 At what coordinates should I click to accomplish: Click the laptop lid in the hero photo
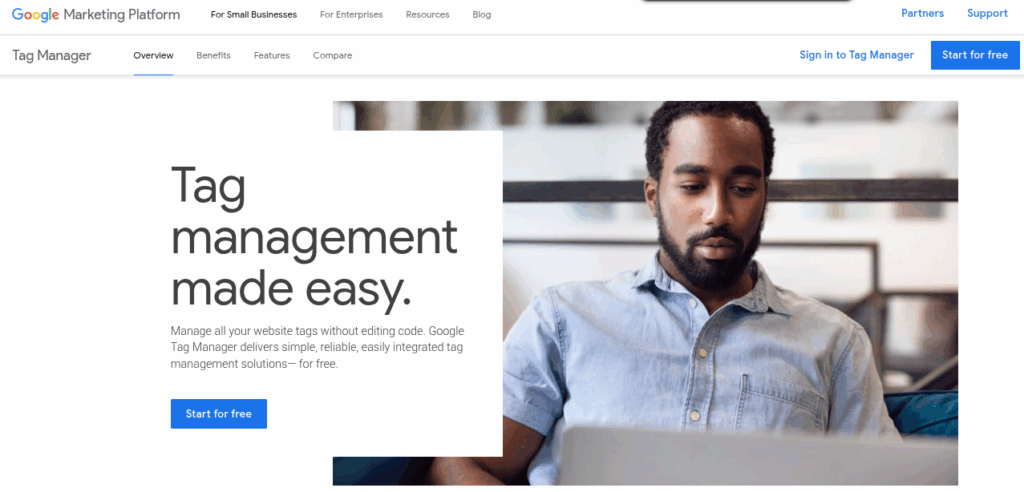pyautogui.click(x=758, y=455)
